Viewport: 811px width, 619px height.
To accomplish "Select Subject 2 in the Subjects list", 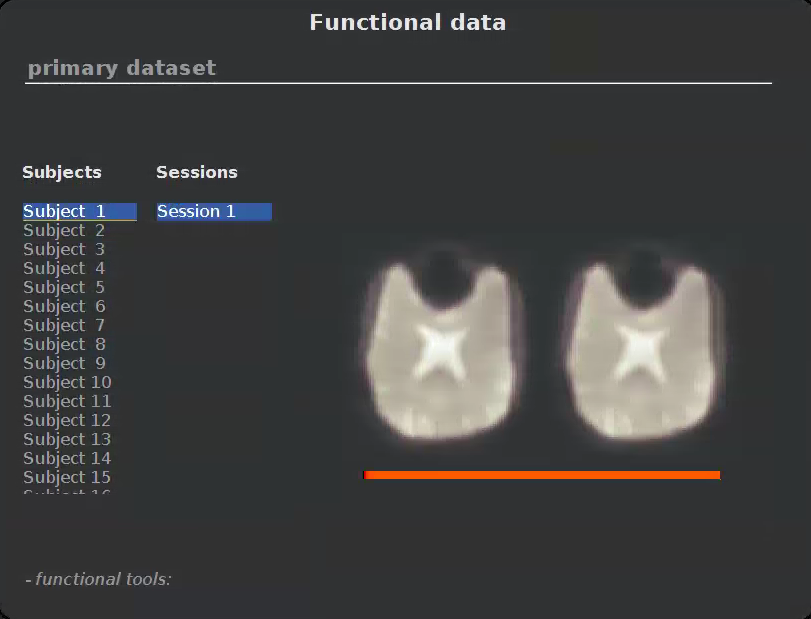I will [65, 231].
